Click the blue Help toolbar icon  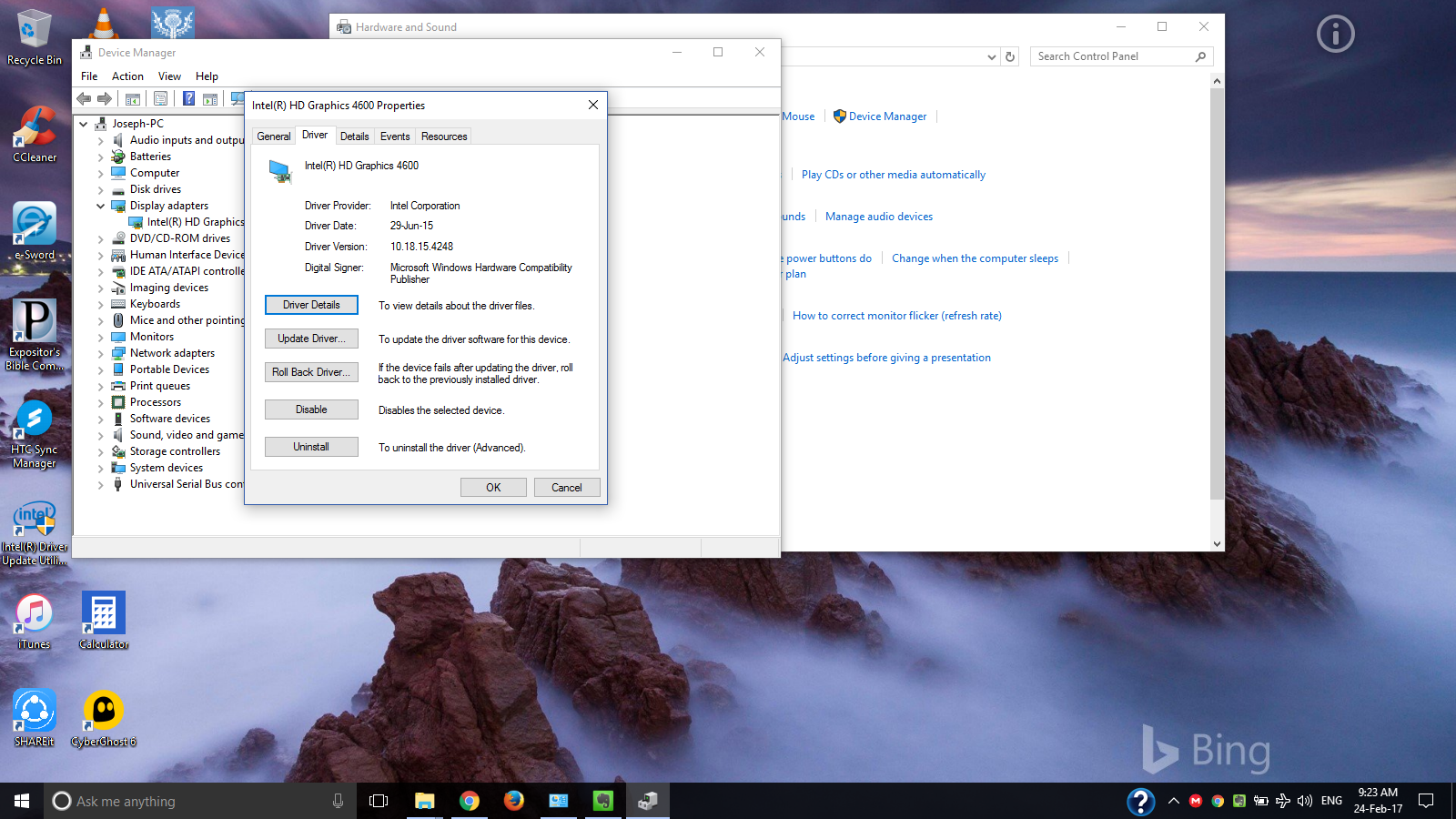click(x=188, y=99)
